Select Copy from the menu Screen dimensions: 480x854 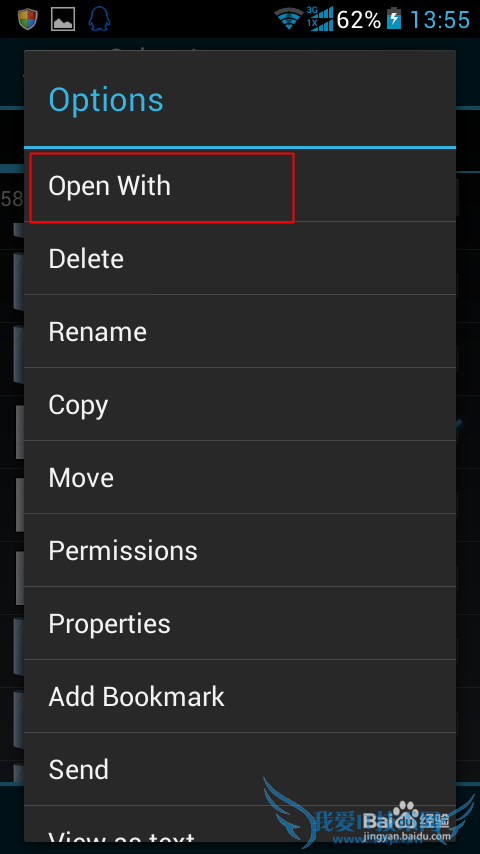[x=240, y=404]
